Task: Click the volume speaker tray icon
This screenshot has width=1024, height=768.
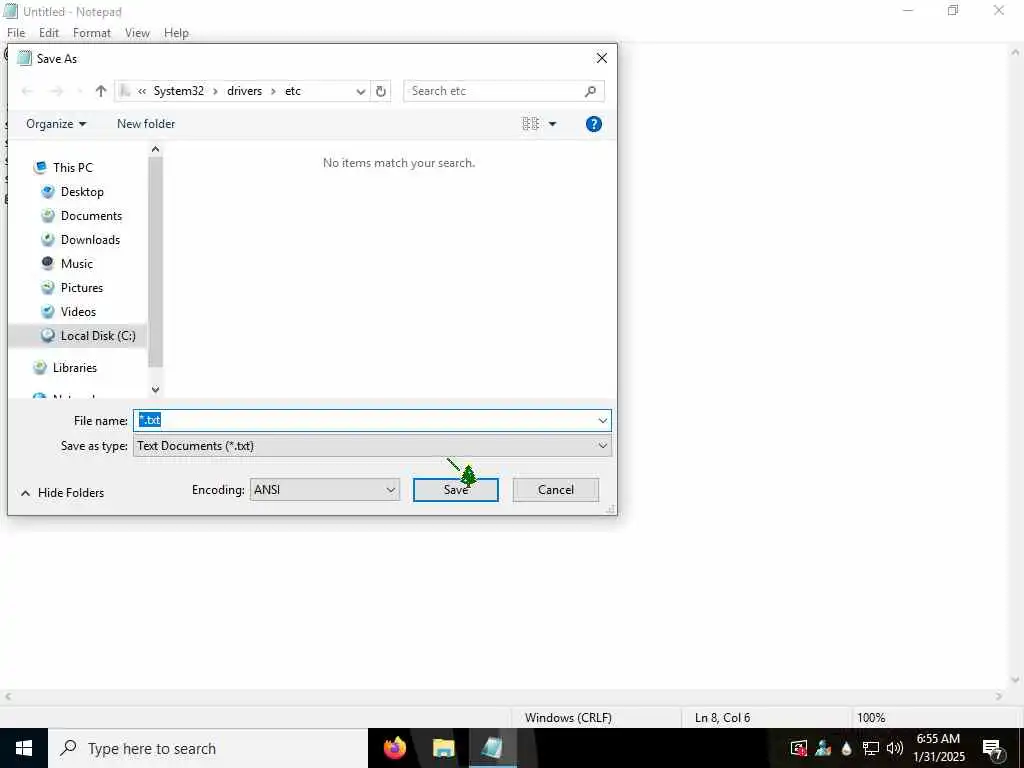Action: click(x=895, y=748)
